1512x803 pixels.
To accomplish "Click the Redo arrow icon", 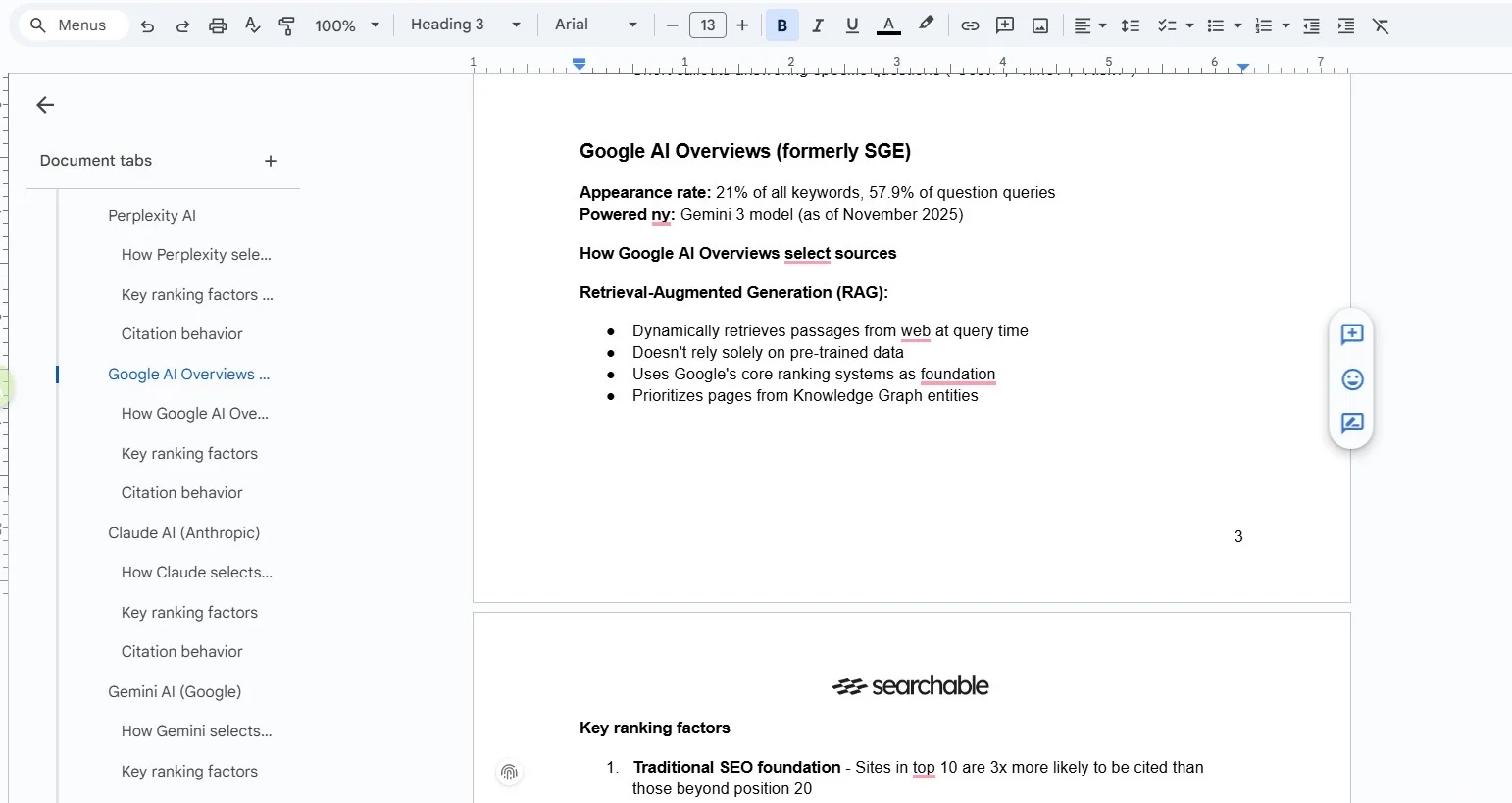I will [182, 25].
